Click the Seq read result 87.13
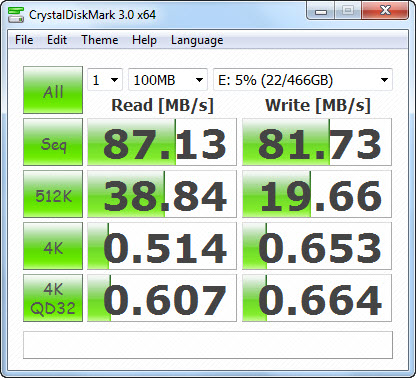416x378 pixels. click(x=162, y=142)
